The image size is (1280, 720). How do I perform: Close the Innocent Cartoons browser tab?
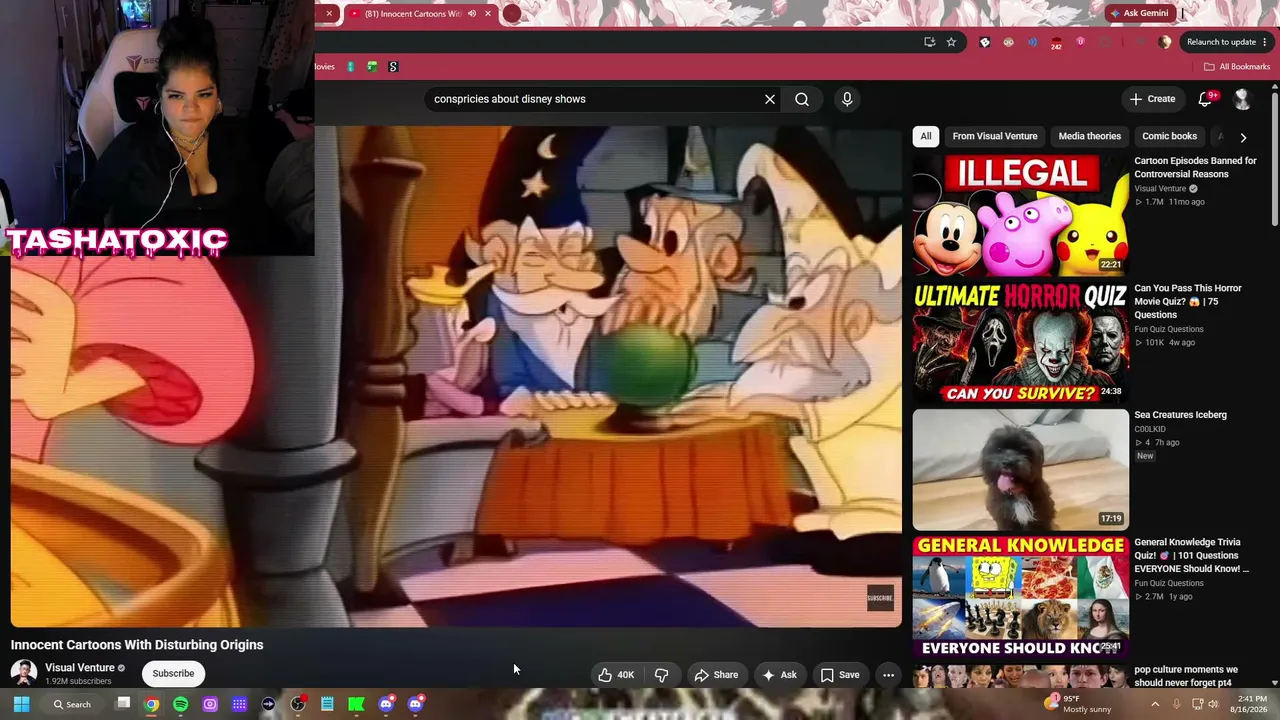[x=488, y=14]
